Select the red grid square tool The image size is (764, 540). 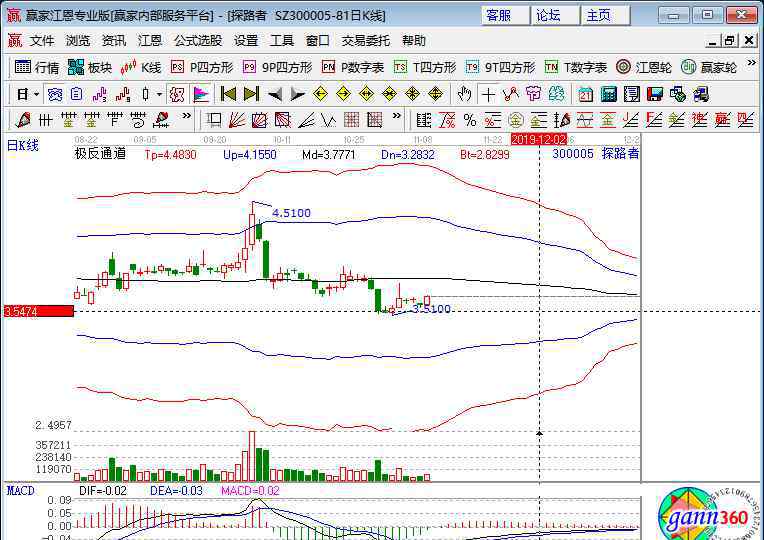[352, 120]
